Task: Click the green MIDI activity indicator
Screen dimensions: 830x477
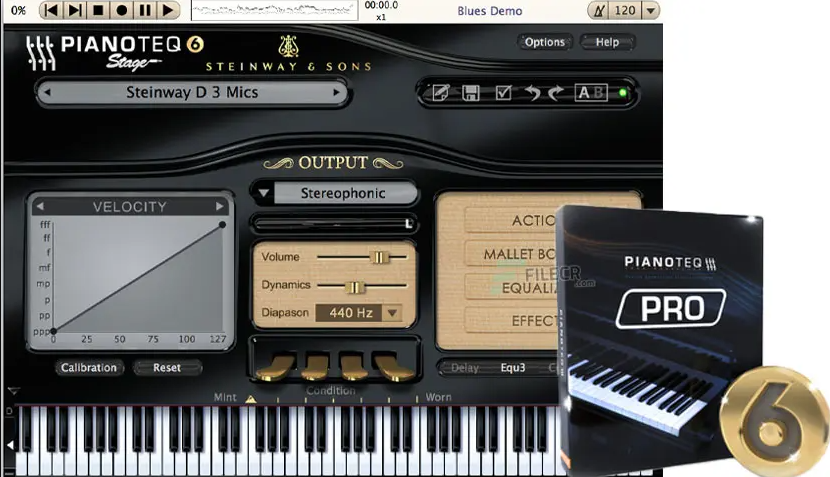Action: (x=623, y=93)
